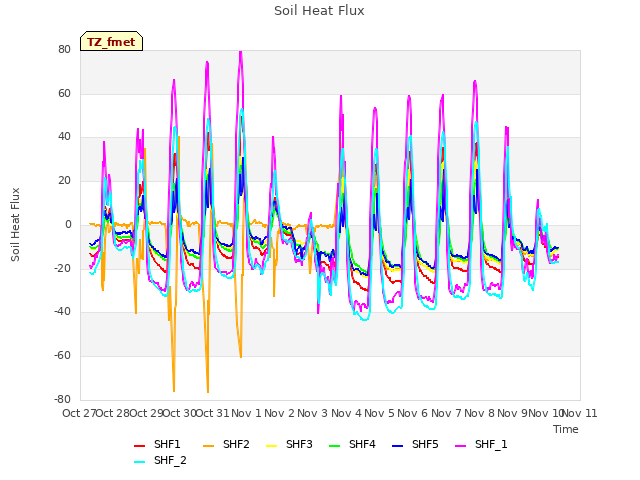Click the Oct 30 x-axis tick label
This screenshot has height=480, width=640.
[x=180, y=413]
